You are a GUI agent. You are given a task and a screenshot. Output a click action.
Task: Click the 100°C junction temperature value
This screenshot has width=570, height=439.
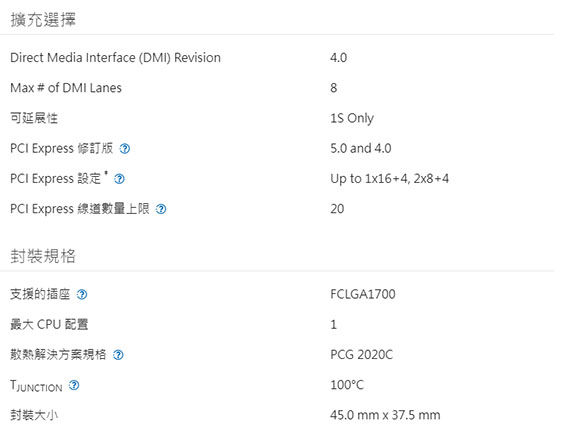click(347, 385)
